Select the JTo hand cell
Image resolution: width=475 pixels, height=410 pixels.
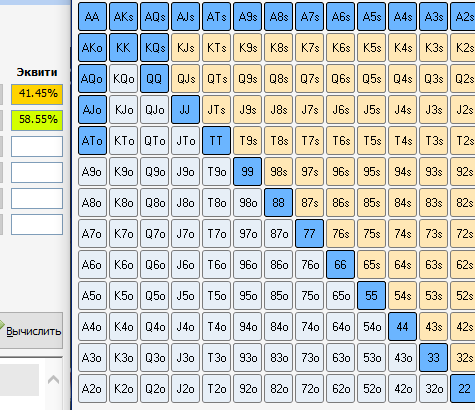coord(185,140)
